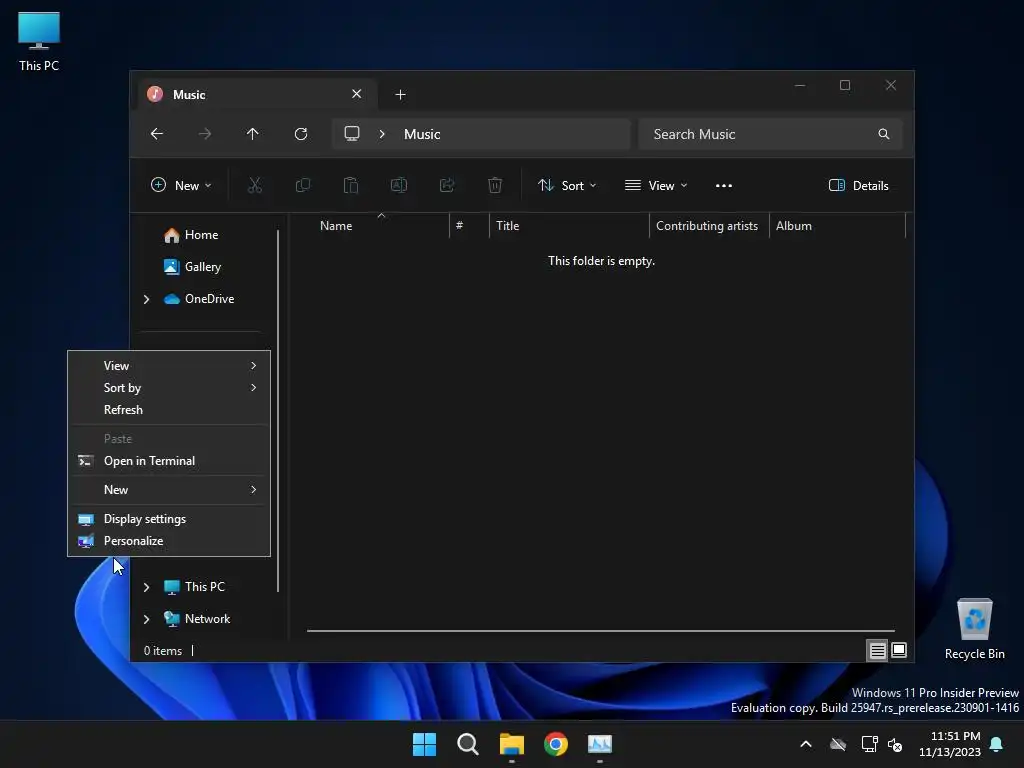Image resolution: width=1024 pixels, height=768 pixels.
Task: Launch Google Chrome from the taskbar
Action: click(x=556, y=744)
